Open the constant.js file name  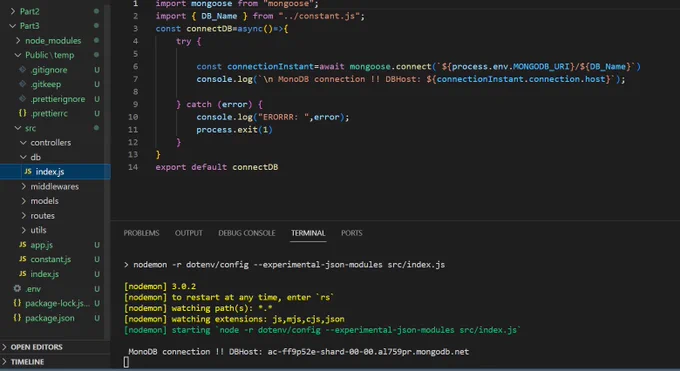[51, 259]
